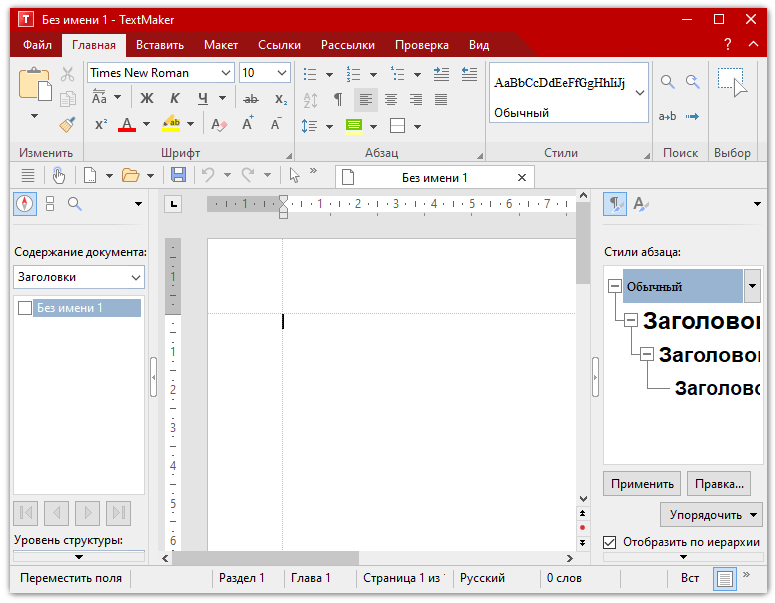Image resolution: width=775 pixels, height=603 pixels.
Task: Click the format painter brush icon
Action: (x=67, y=125)
